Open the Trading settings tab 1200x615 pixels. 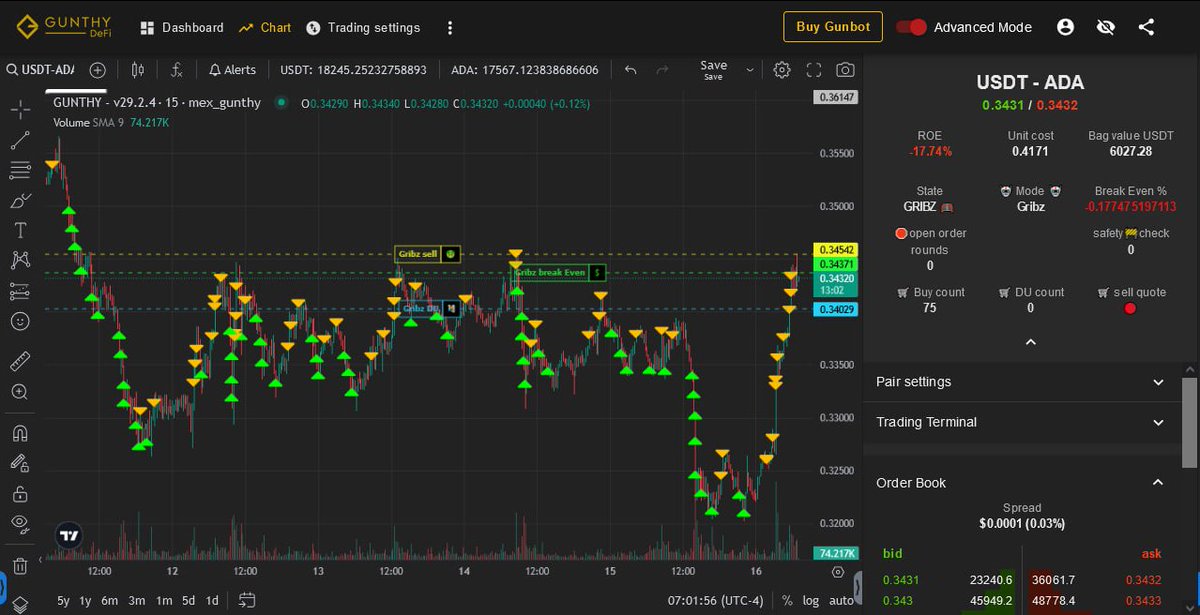(363, 28)
